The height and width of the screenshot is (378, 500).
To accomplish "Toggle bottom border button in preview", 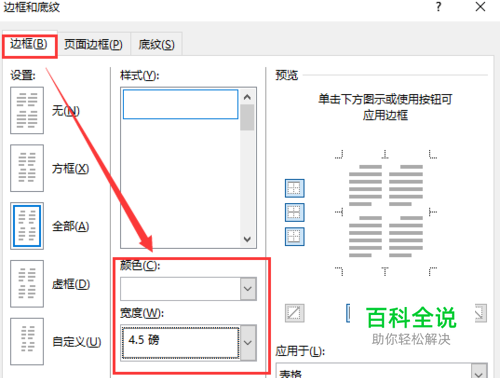I will coord(295,236).
